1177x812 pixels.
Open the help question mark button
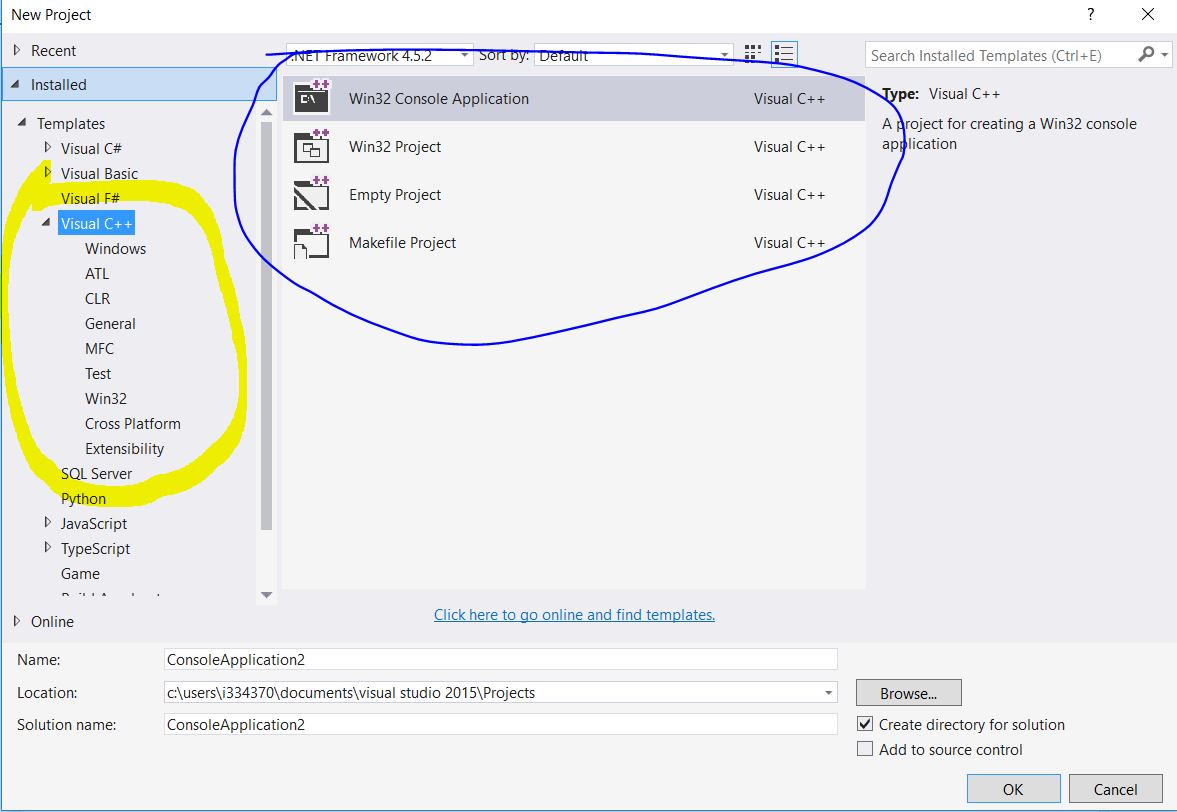click(x=1089, y=15)
